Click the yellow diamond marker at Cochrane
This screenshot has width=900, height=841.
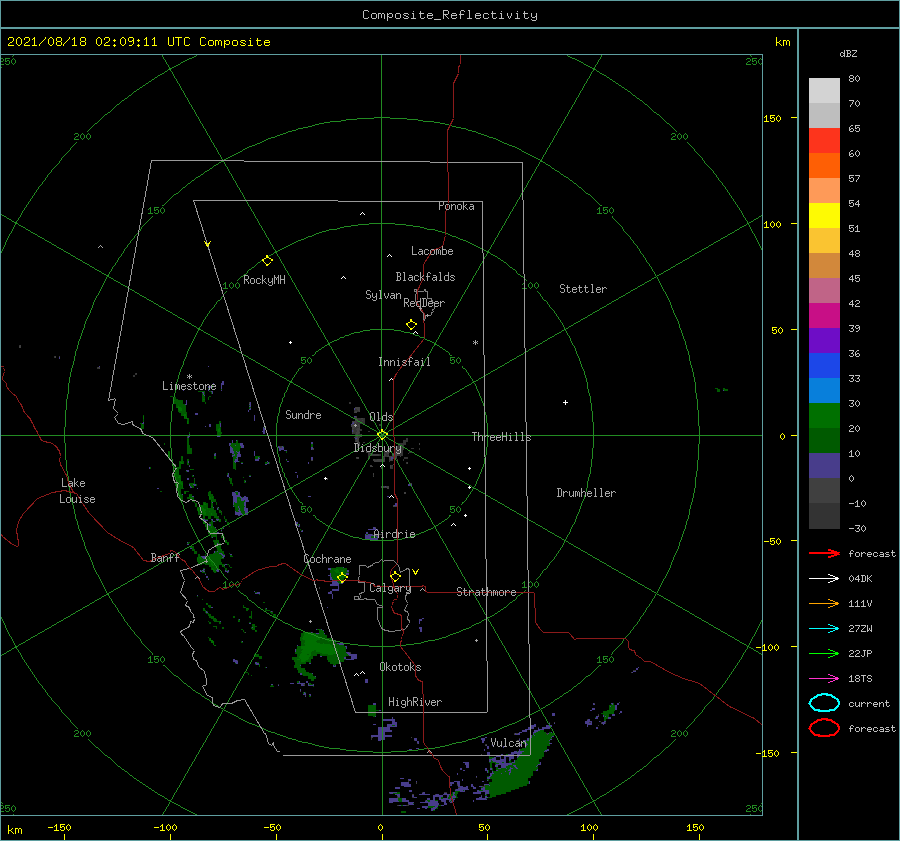click(x=342, y=577)
